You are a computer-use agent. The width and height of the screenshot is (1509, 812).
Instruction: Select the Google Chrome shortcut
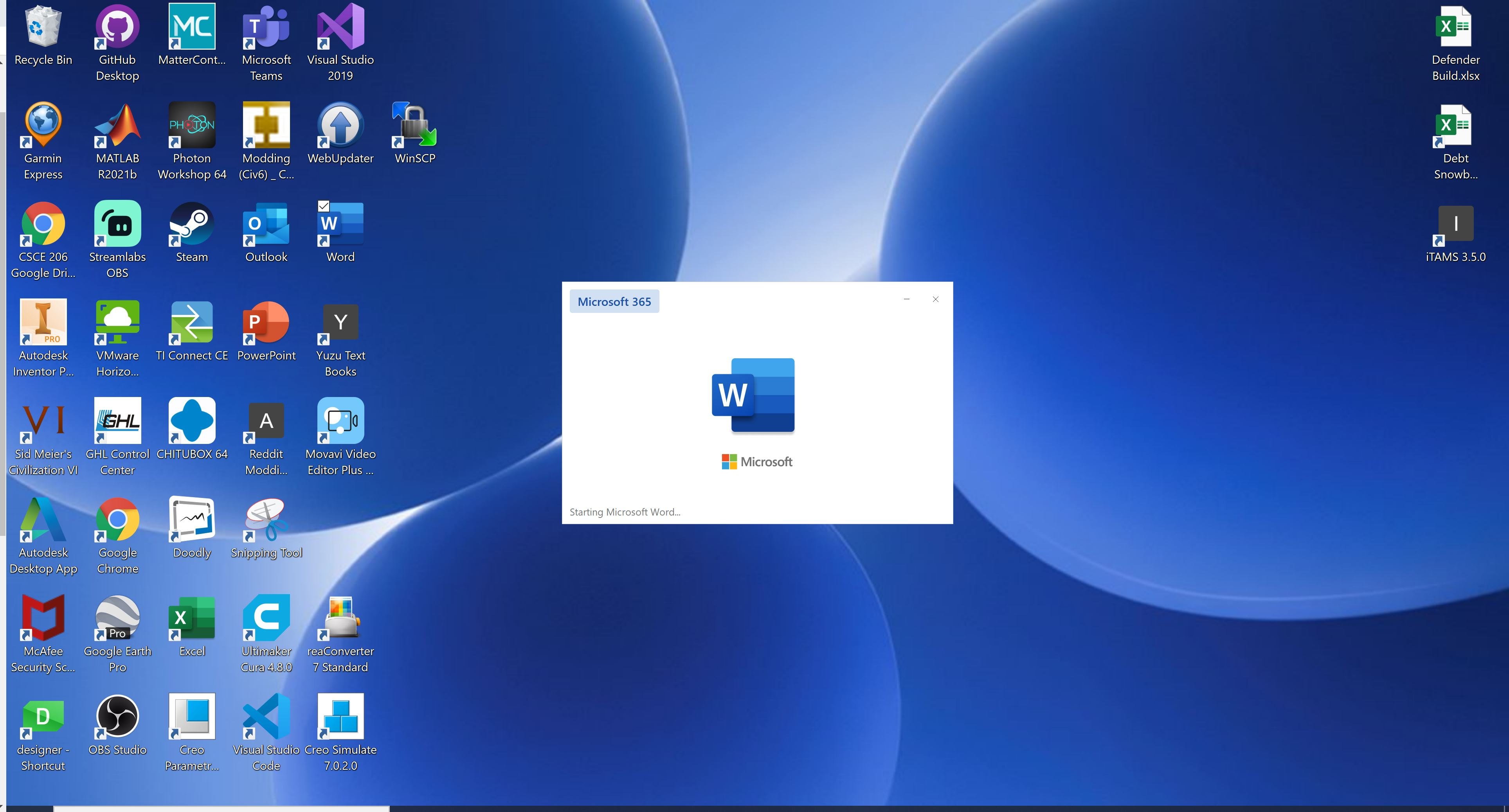(x=117, y=519)
